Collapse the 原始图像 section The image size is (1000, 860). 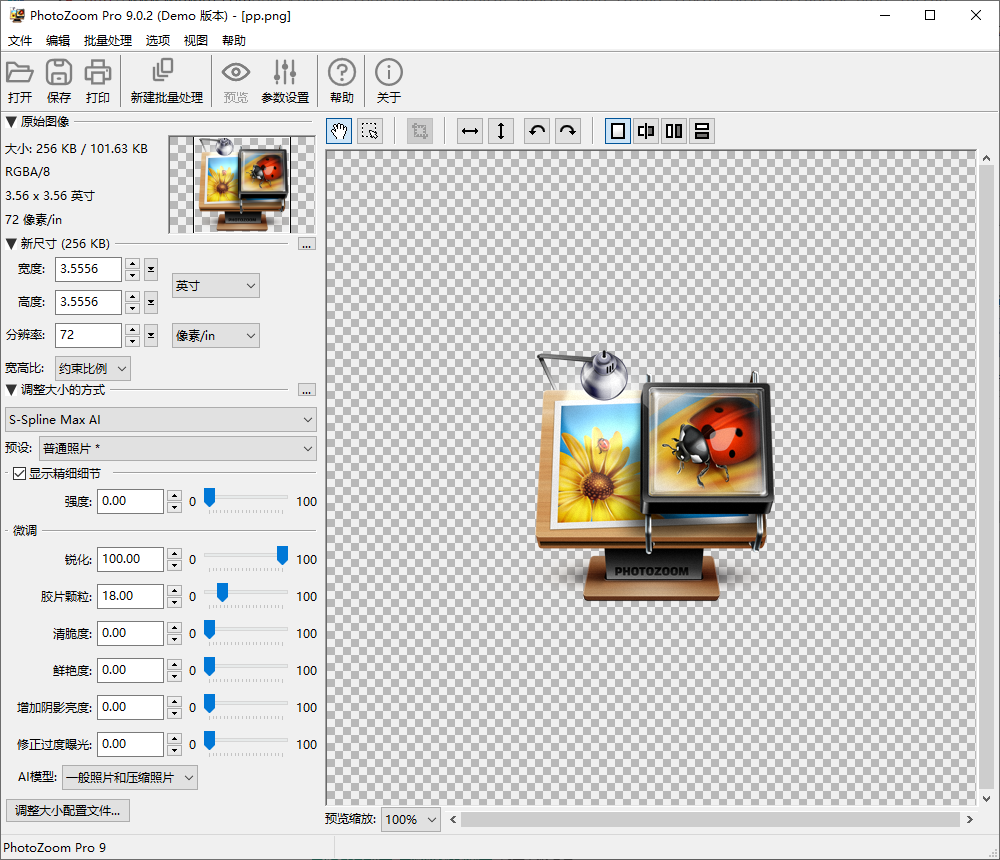(x=11, y=122)
